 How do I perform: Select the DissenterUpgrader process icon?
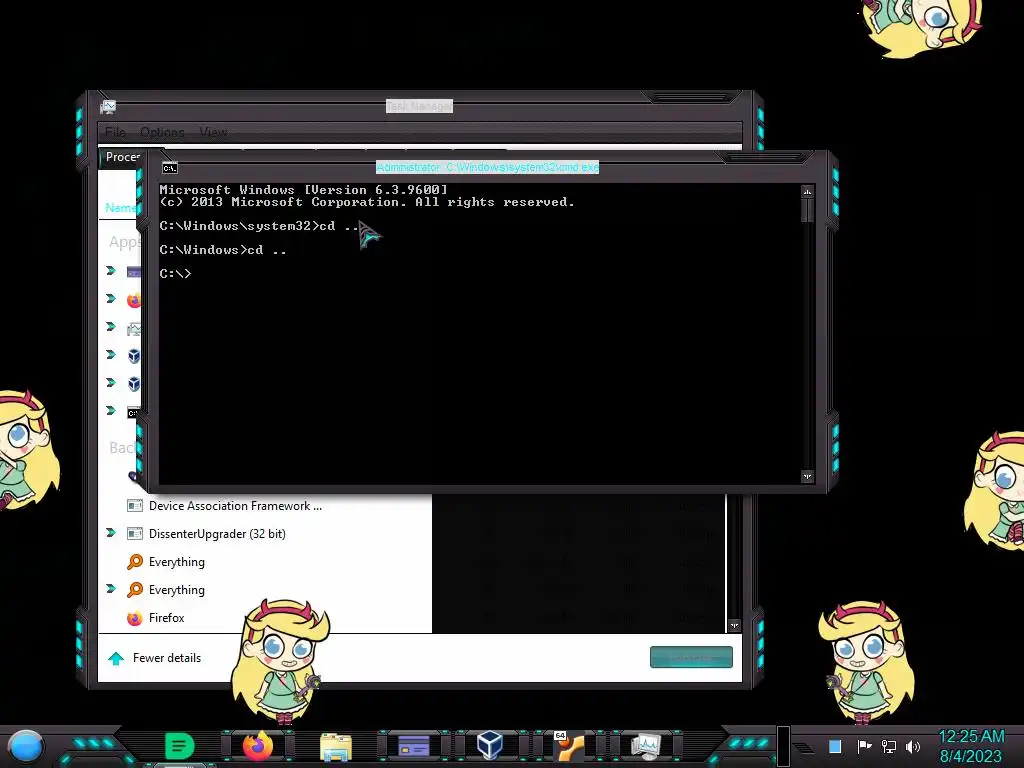[135, 534]
